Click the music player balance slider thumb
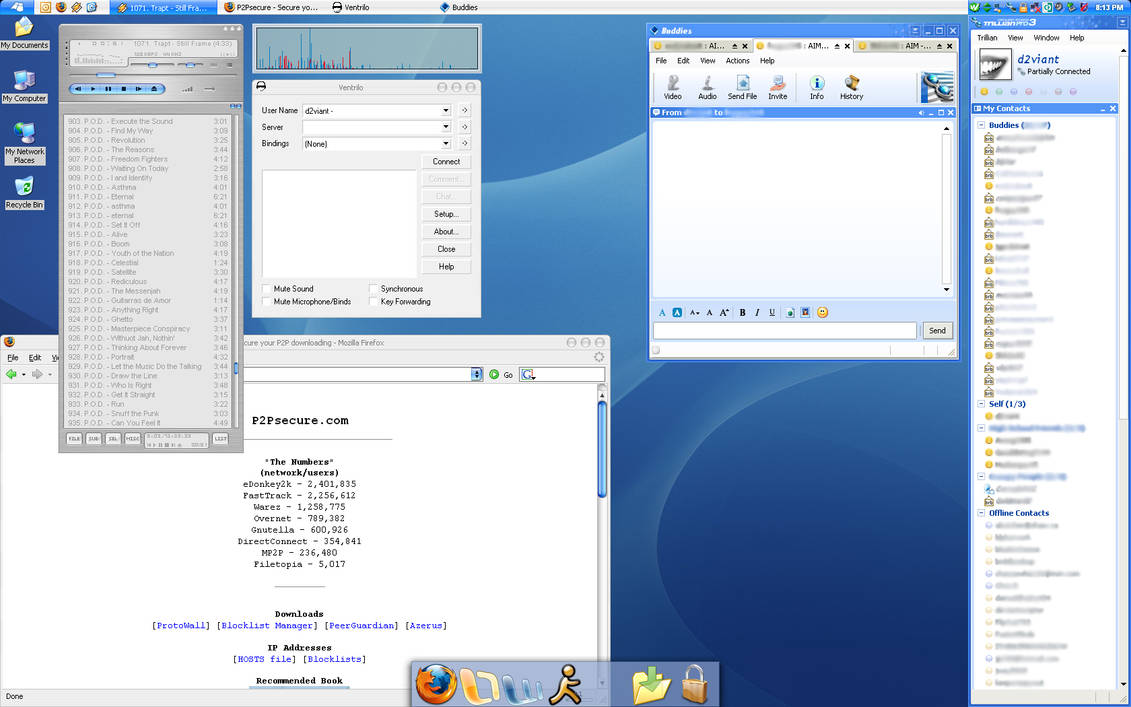The height and width of the screenshot is (707, 1131). [190, 64]
